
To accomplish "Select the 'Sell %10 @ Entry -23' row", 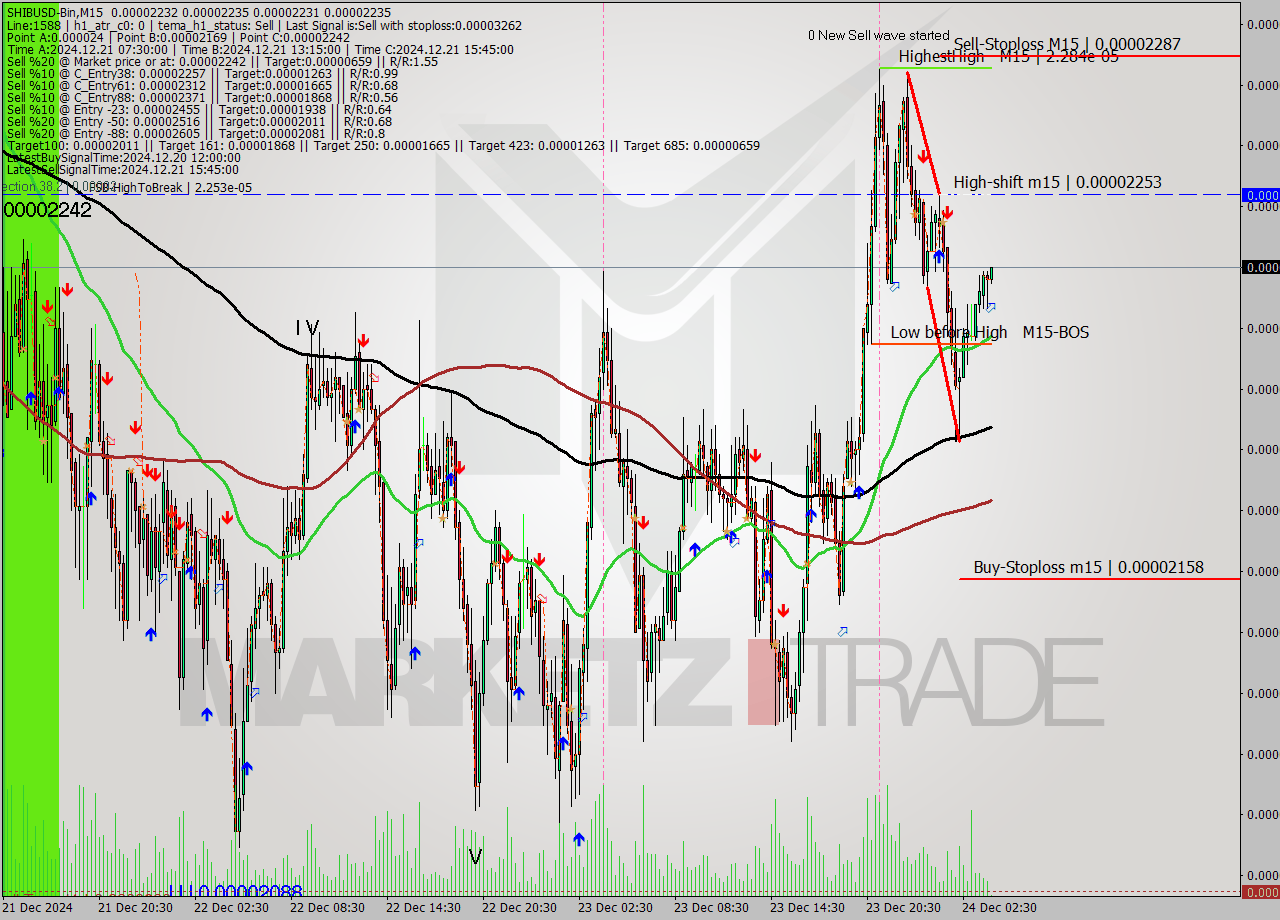I will 199,109.
